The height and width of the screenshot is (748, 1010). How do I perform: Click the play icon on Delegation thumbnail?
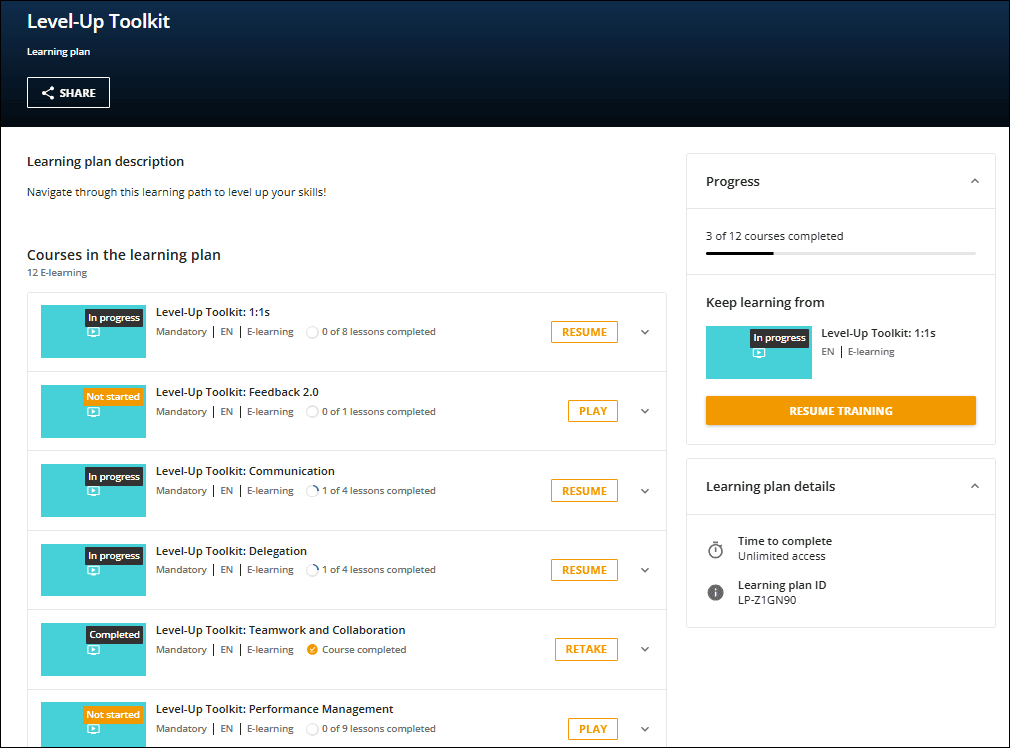93,570
